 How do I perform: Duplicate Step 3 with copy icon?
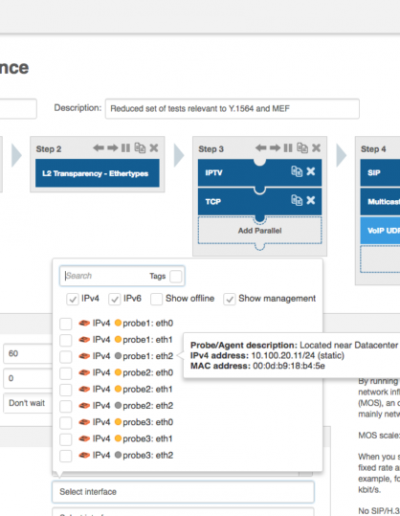pyautogui.click(x=302, y=148)
